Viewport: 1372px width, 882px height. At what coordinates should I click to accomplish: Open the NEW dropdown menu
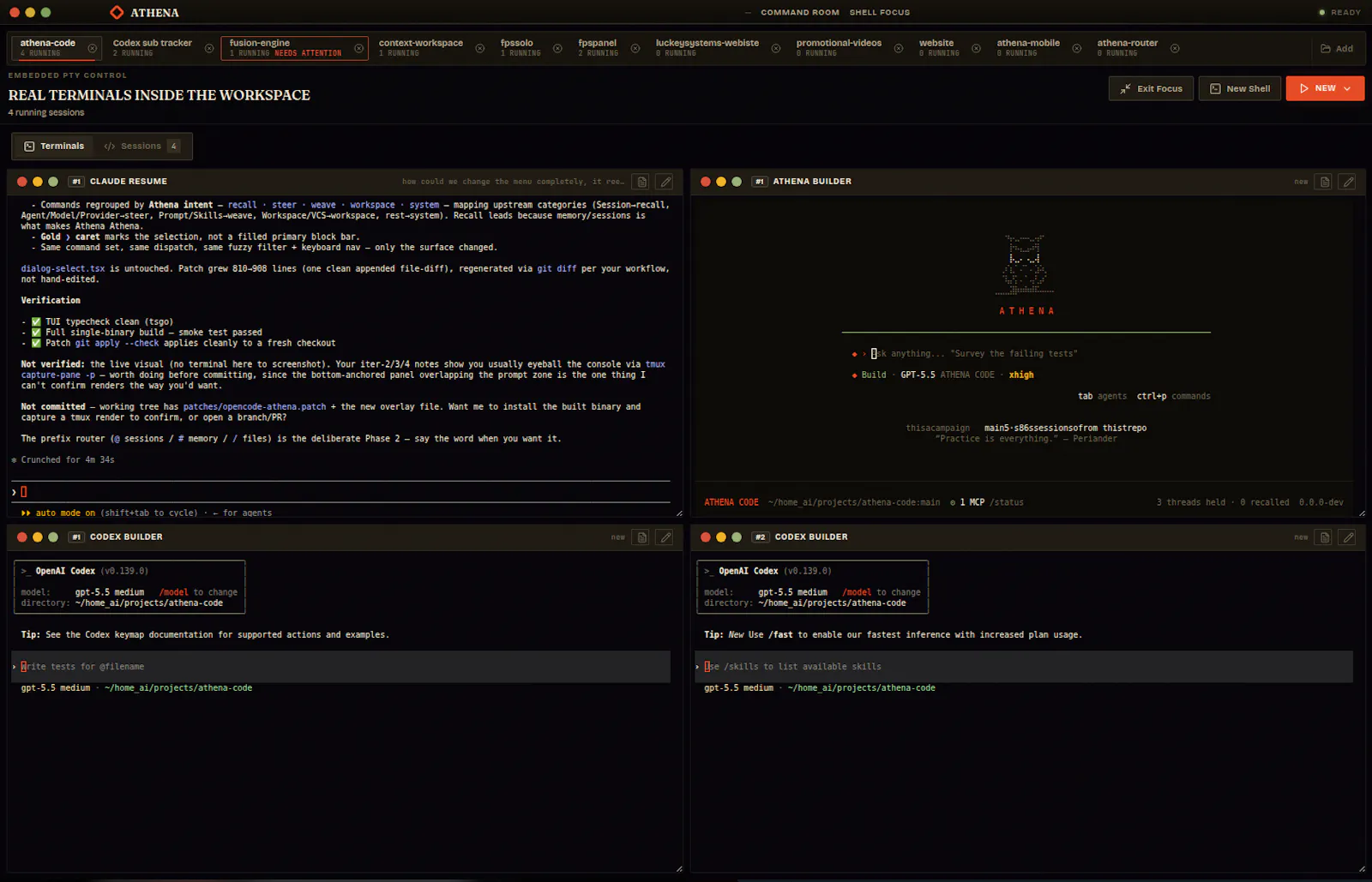click(x=1325, y=88)
